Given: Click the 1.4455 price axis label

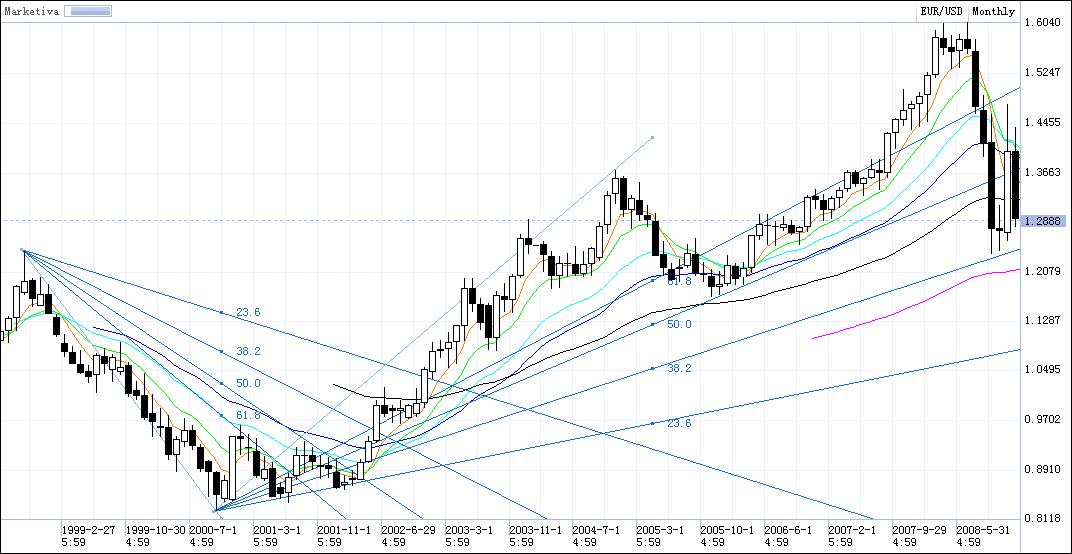Looking at the screenshot, I should click(x=1042, y=122).
